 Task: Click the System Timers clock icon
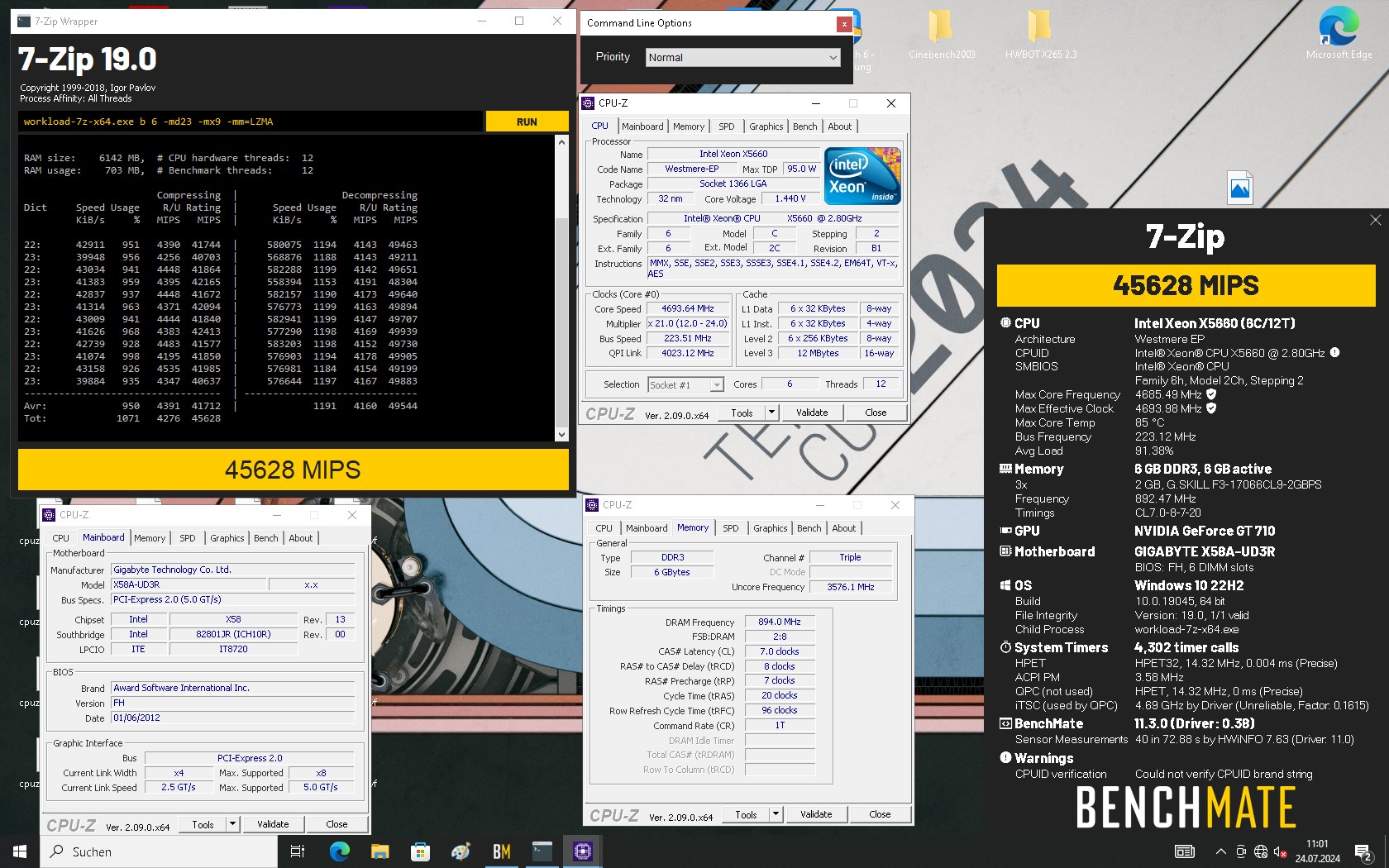coord(1005,647)
